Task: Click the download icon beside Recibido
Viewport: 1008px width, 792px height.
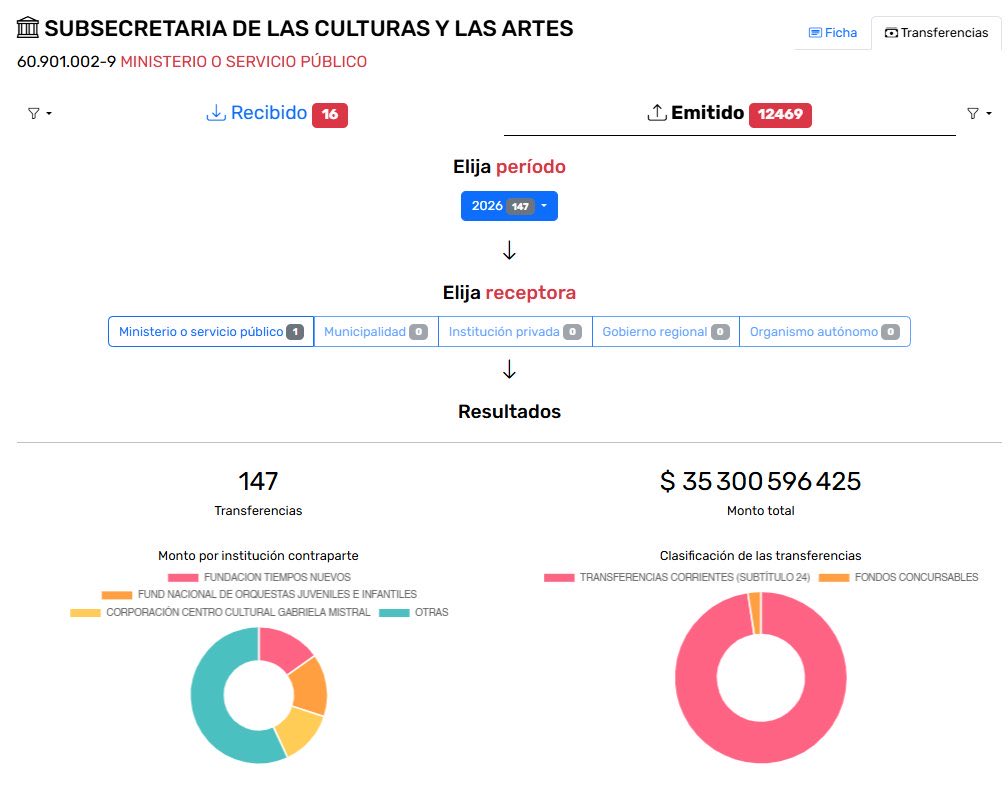Action: click(x=217, y=113)
